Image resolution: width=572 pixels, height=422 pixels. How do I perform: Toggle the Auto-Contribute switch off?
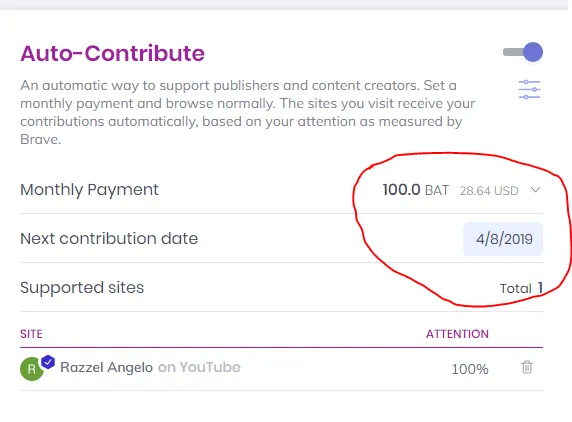point(523,52)
